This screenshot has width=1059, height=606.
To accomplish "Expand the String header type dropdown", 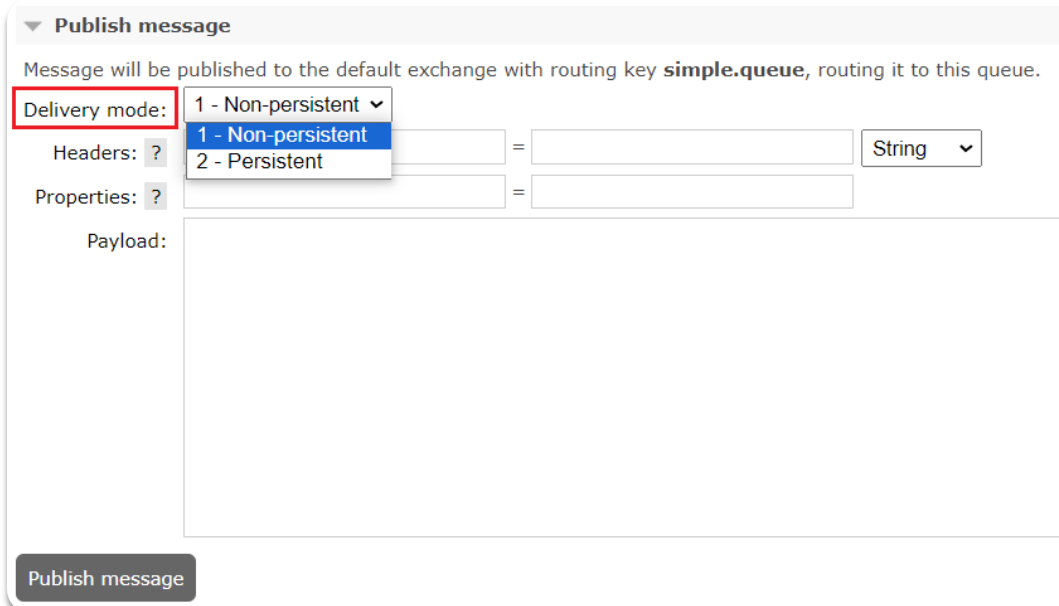I will (x=921, y=148).
